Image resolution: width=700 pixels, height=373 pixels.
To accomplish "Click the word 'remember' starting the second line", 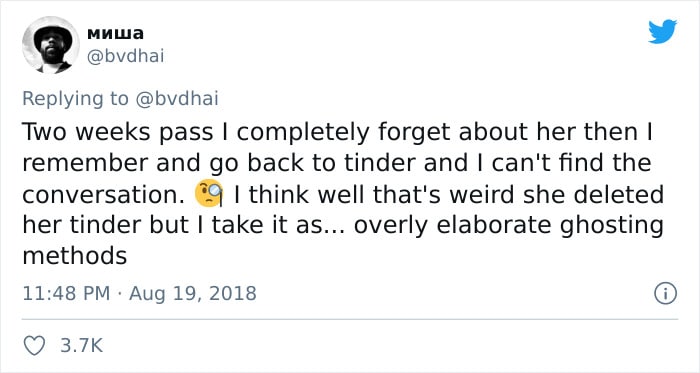I will (86, 163).
